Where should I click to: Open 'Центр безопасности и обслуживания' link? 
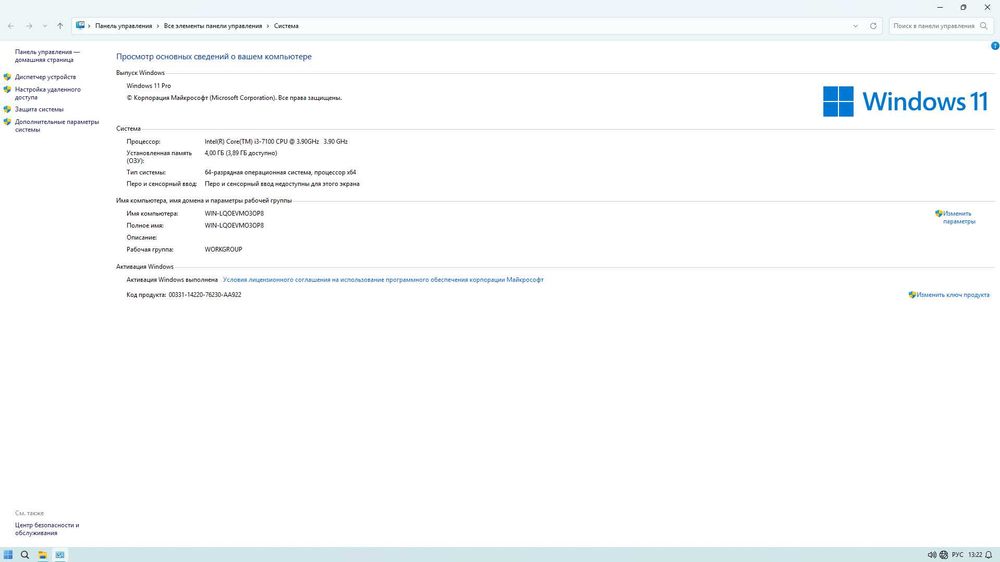pos(47,529)
